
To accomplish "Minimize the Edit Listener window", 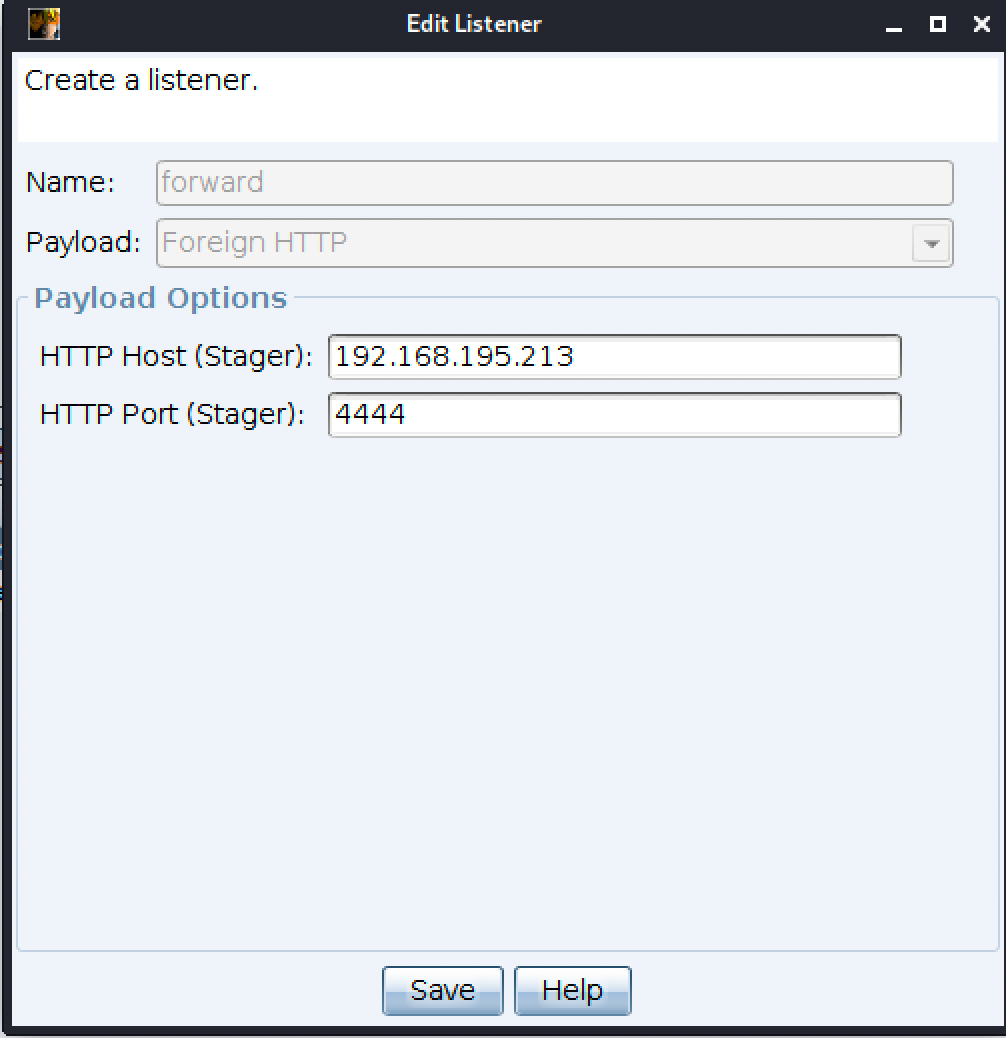I will coord(893,25).
